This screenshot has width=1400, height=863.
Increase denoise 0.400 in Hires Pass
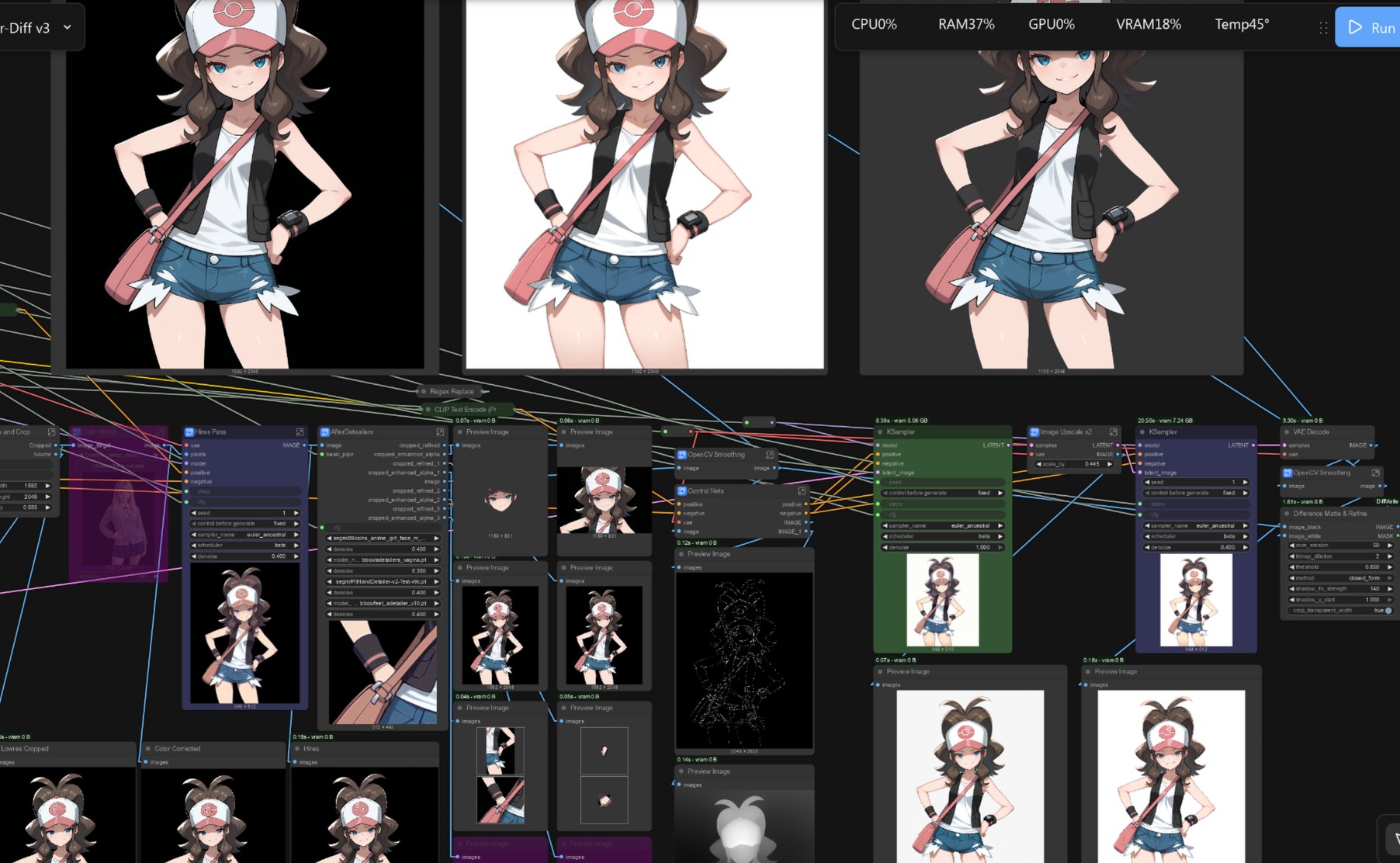(296, 556)
